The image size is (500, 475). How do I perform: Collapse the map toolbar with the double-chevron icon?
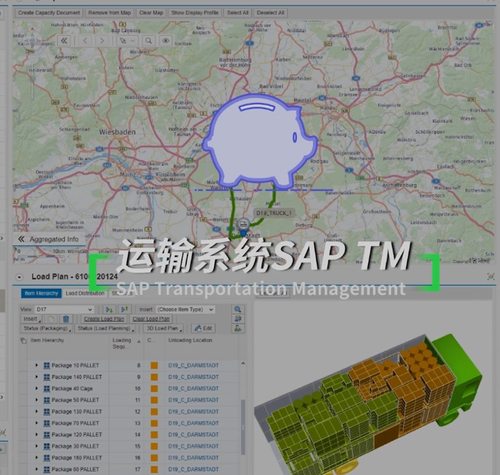click(64, 41)
